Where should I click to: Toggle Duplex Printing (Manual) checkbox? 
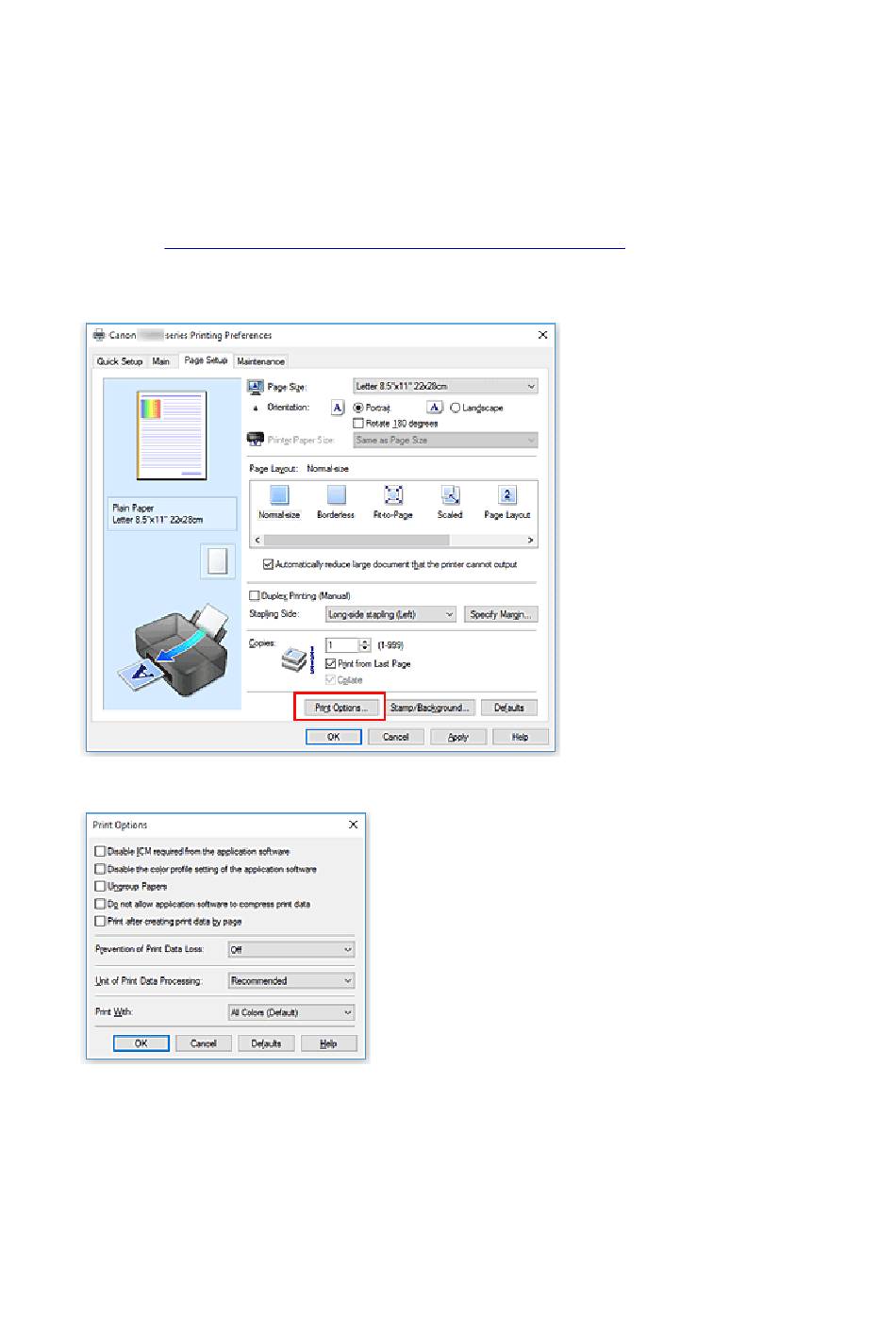point(254,596)
